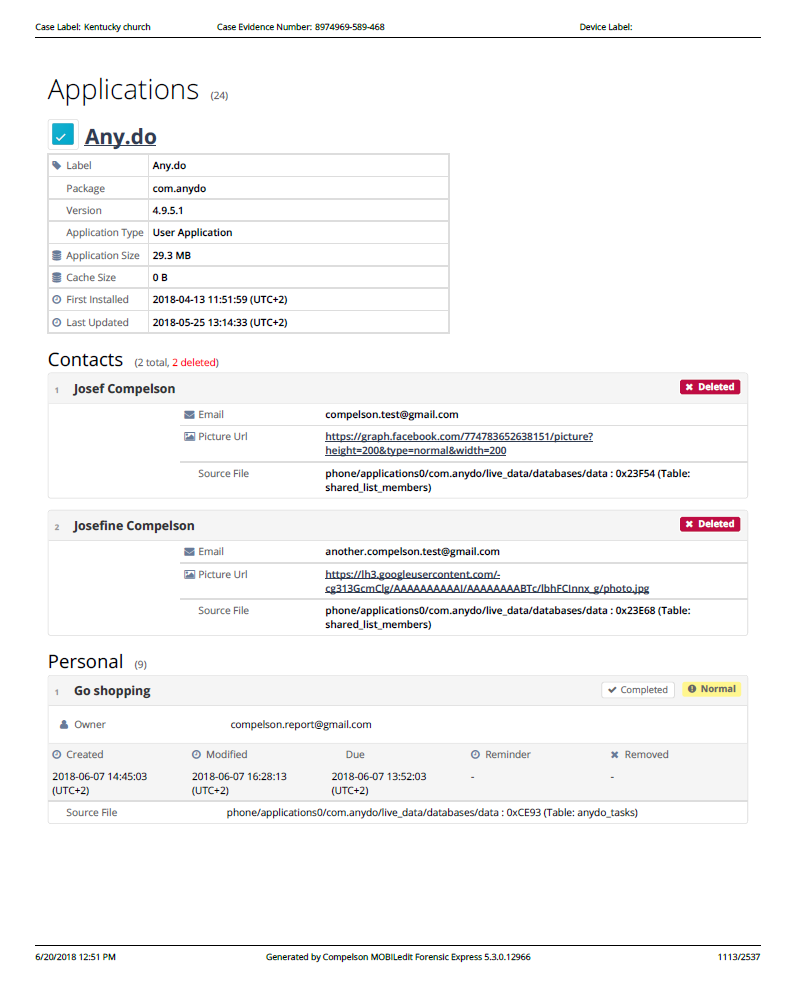Screen dimensions: 800x1000
Task: Click the Deleted badge on Josef Compelson
Action: point(710,387)
